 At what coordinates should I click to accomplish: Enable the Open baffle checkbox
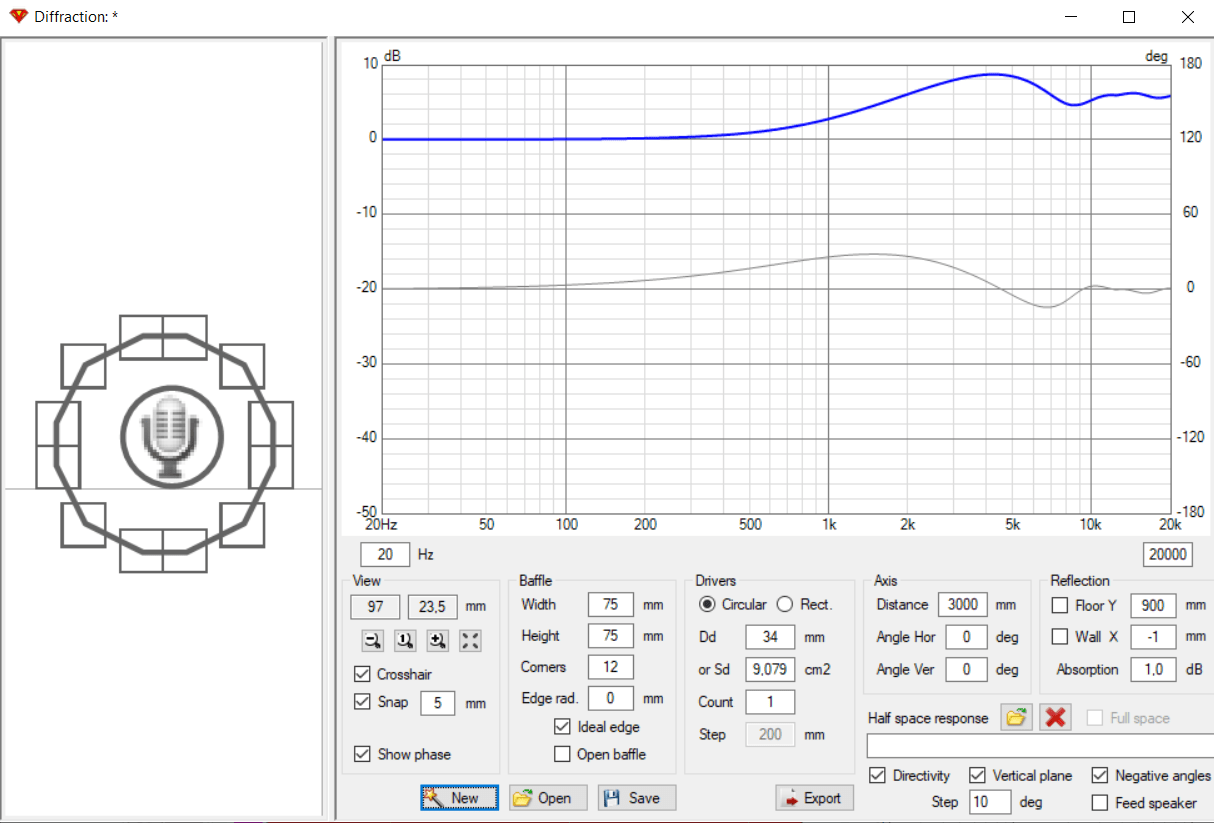pos(562,754)
